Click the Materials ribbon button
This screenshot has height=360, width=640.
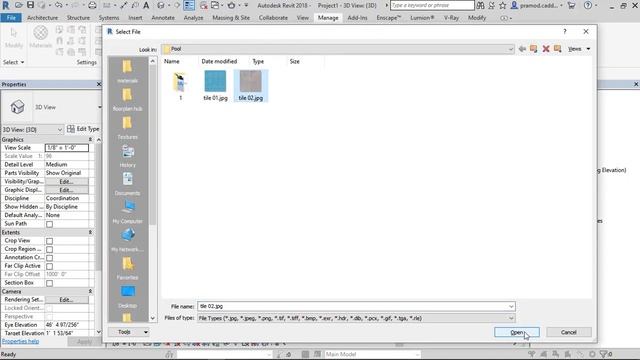click(x=40, y=37)
